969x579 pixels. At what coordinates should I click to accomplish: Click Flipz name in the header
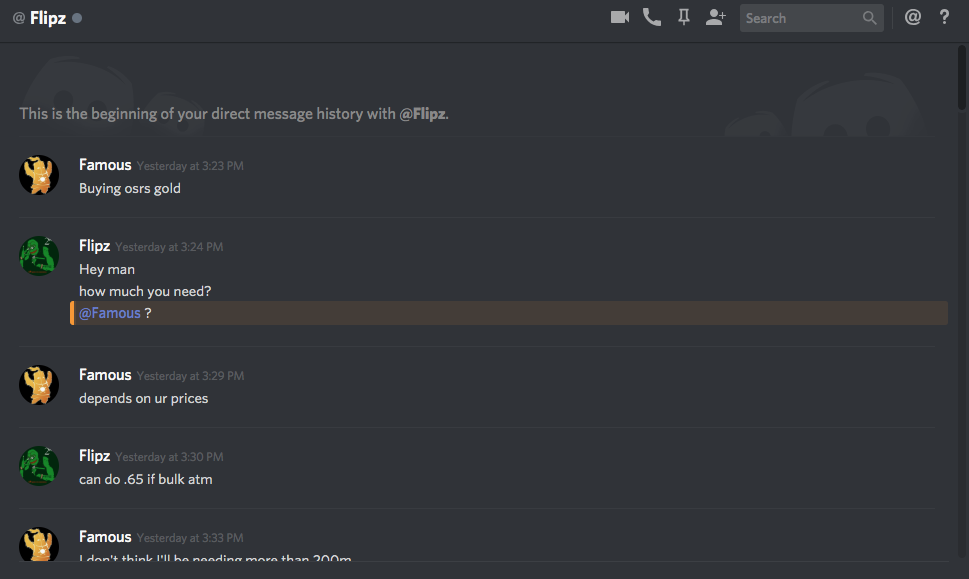click(x=48, y=18)
